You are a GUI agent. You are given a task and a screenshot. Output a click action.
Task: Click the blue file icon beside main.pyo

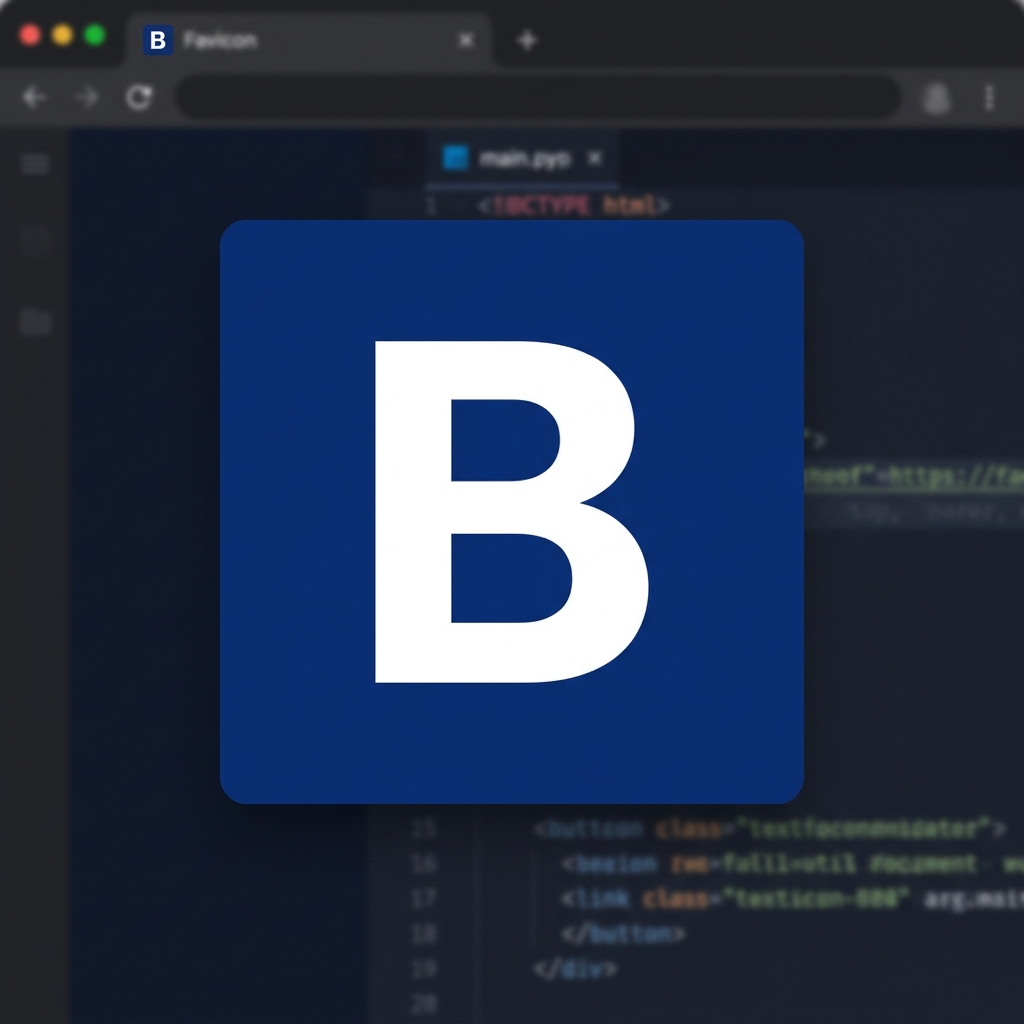(x=456, y=158)
